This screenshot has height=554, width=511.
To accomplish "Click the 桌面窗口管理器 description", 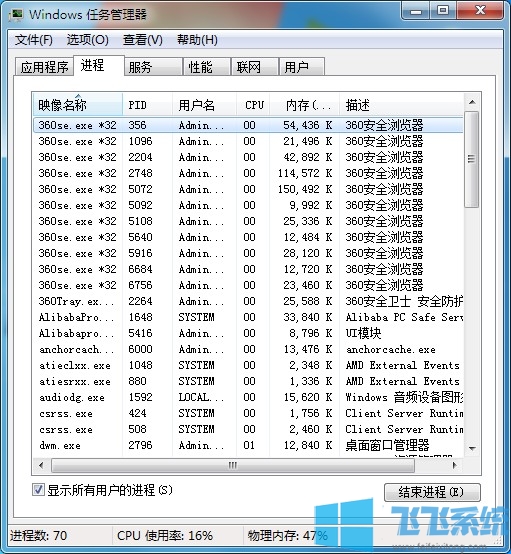I will (387, 445).
